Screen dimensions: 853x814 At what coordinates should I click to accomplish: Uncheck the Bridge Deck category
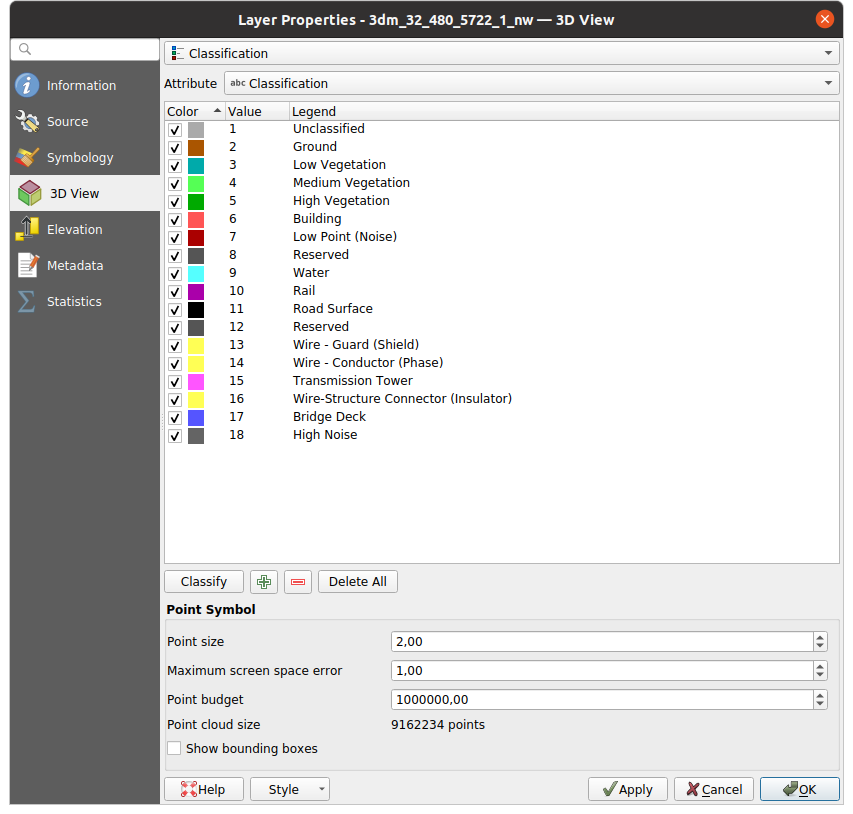175,418
